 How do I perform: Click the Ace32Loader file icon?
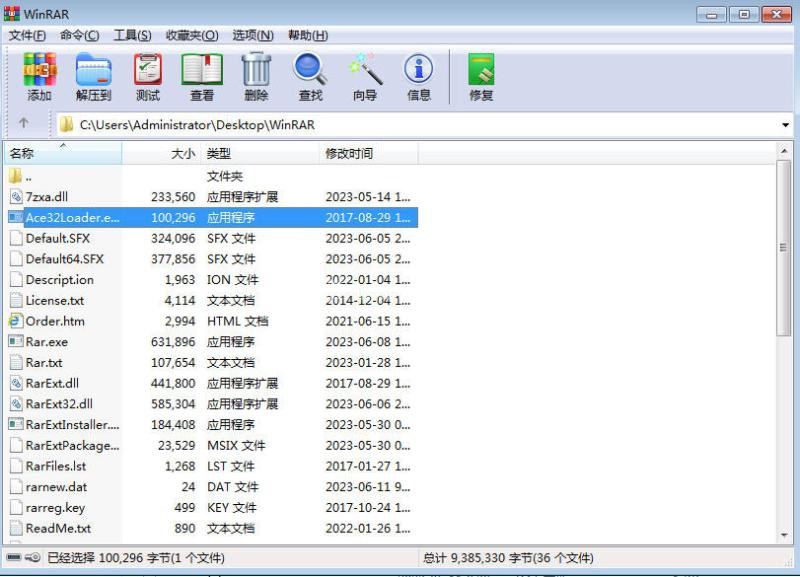pyautogui.click(x=16, y=217)
